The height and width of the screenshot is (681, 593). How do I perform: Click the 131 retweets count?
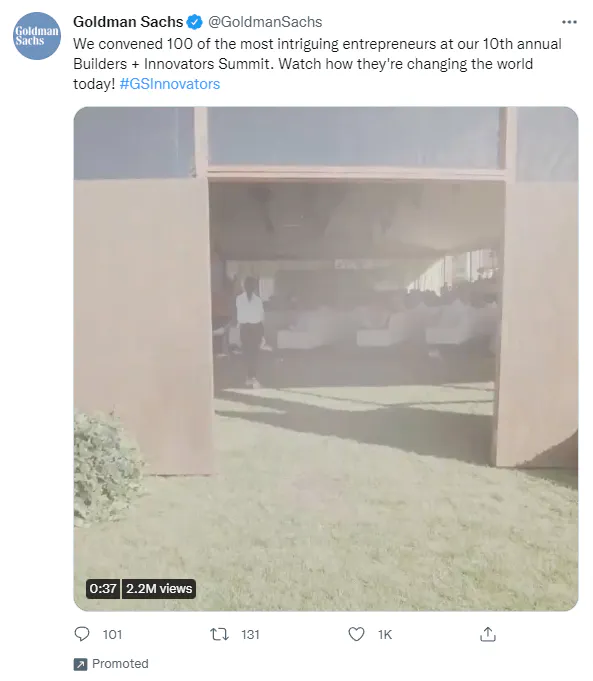250,635
